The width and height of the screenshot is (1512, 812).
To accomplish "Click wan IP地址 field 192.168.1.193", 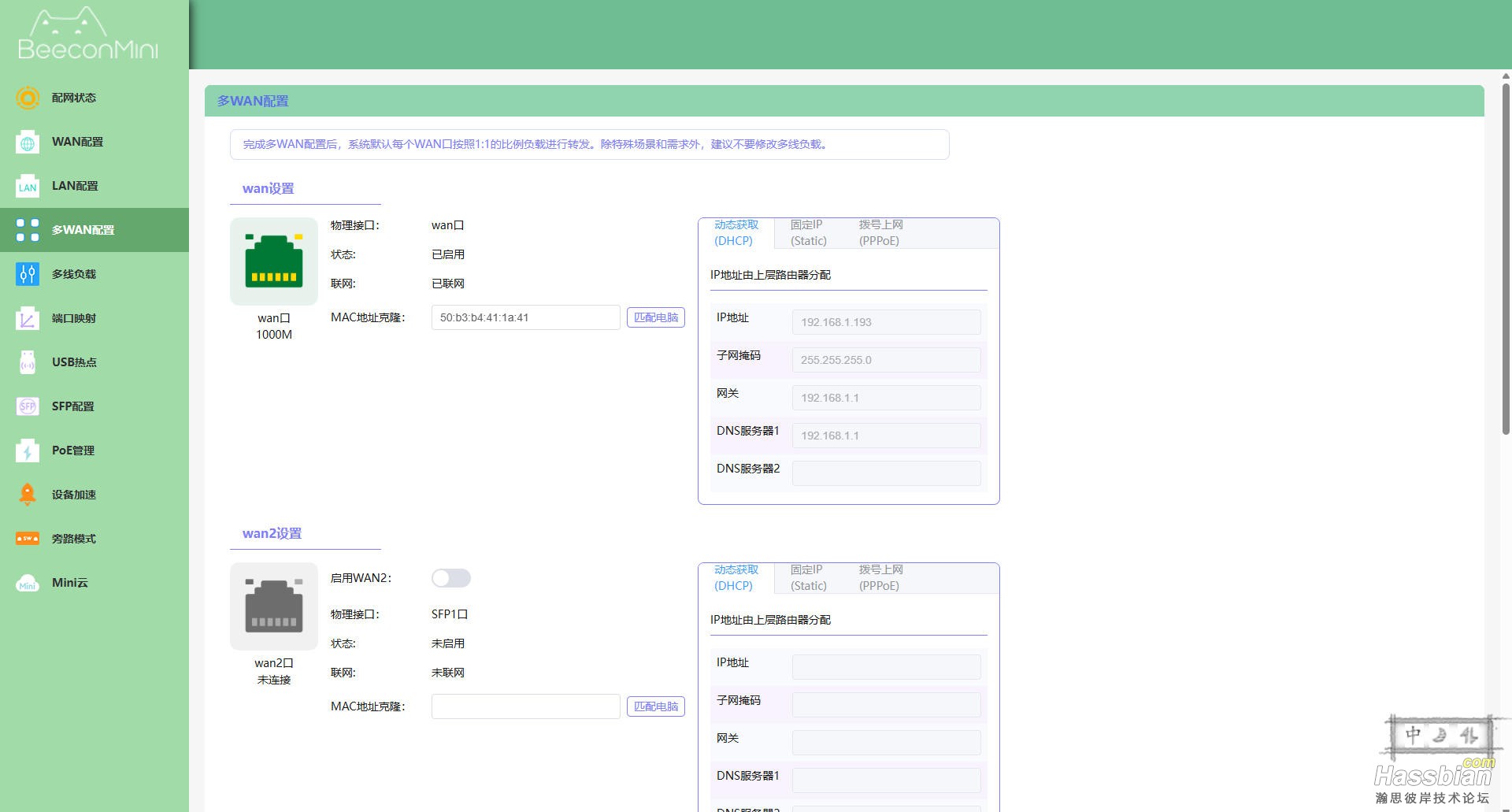I will click(x=887, y=322).
